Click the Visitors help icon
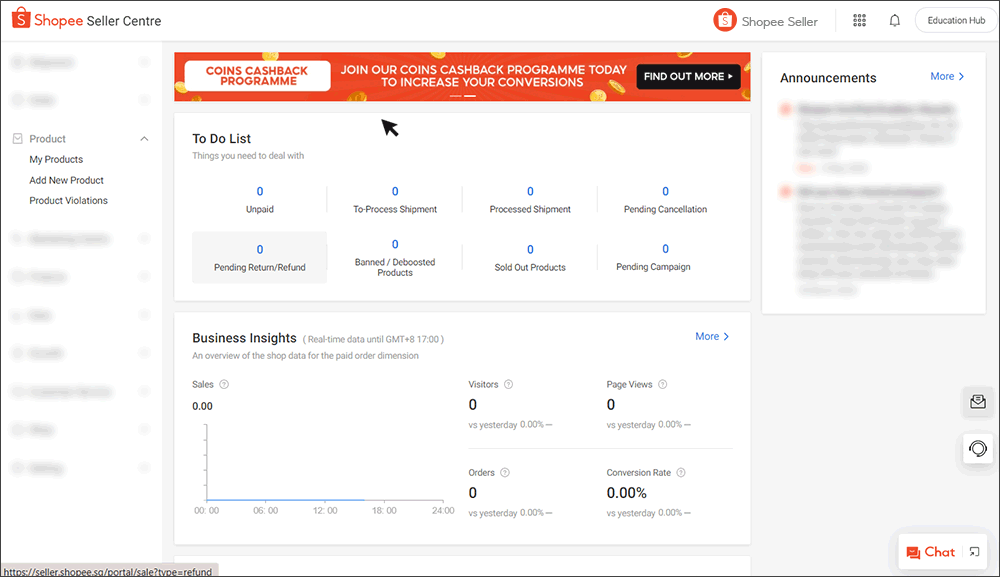Viewport: 1000px width, 577px height. (507, 384)
